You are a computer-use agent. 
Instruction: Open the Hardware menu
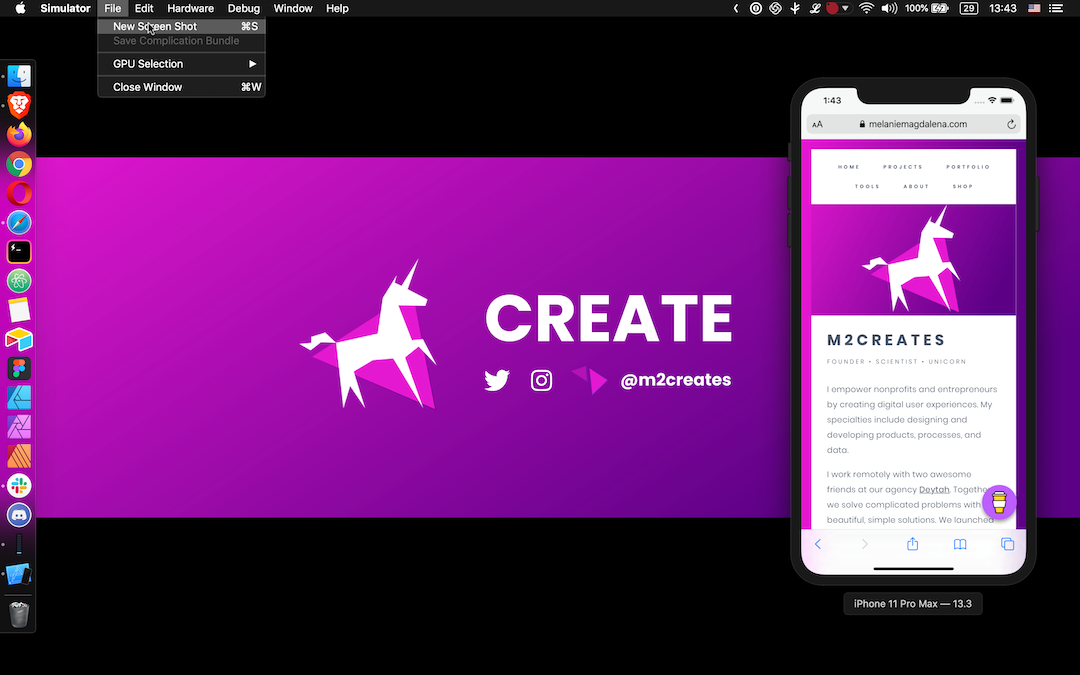(190, 8)
